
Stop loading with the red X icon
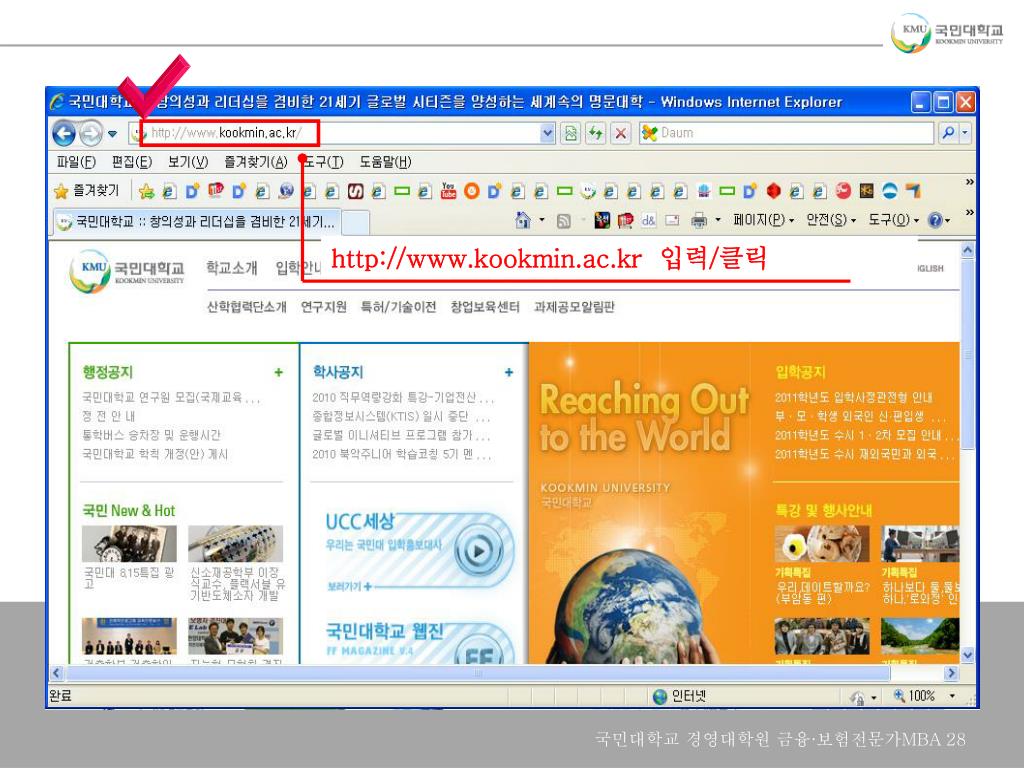[x=620, y=133]
